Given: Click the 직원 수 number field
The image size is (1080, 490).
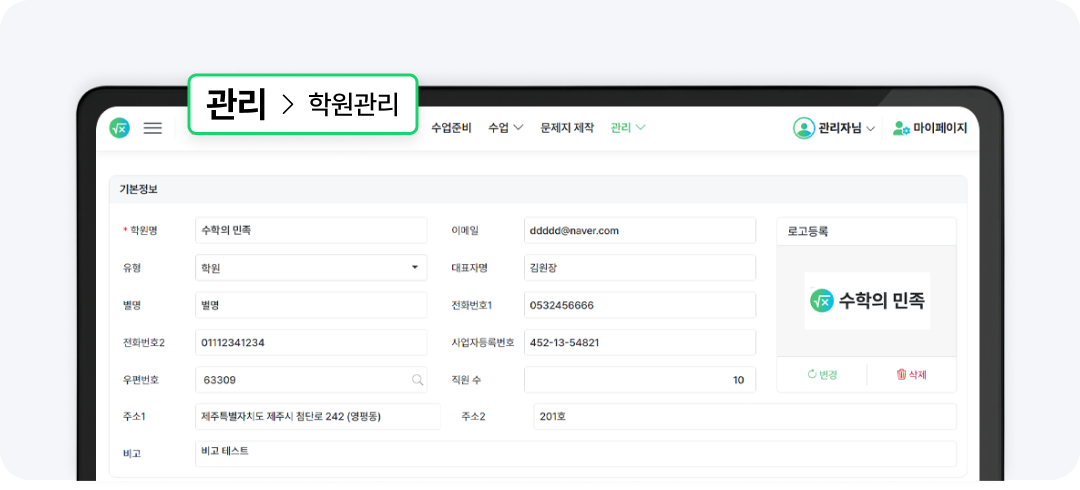Looking at the screenshot, I should tap(640, 380).
